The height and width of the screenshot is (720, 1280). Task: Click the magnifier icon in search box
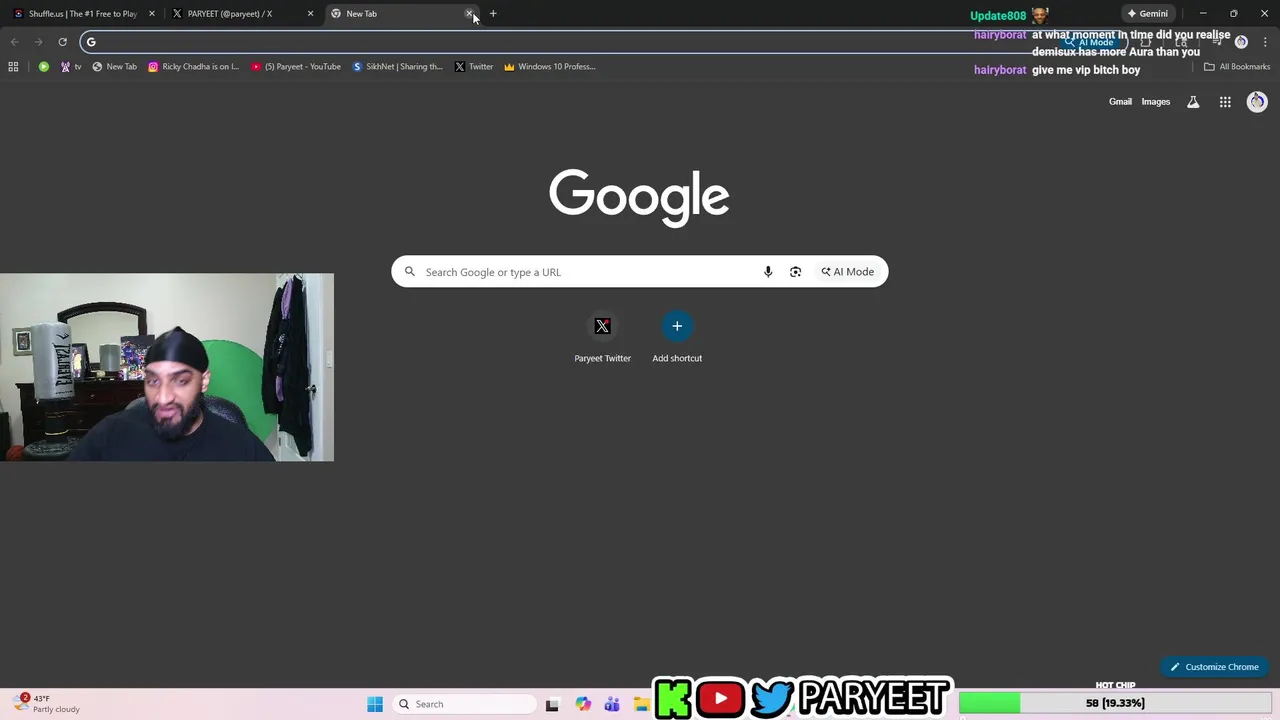tap(410, 272)
